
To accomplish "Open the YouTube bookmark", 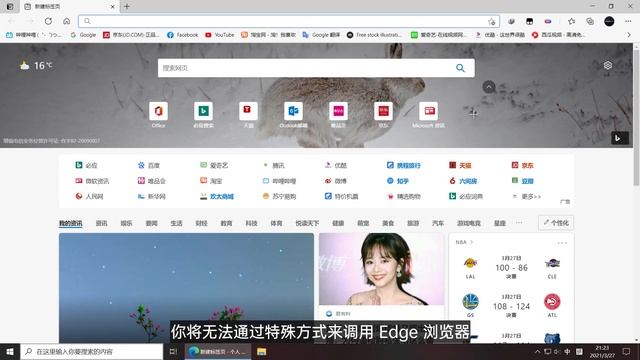I will (220, 35).
